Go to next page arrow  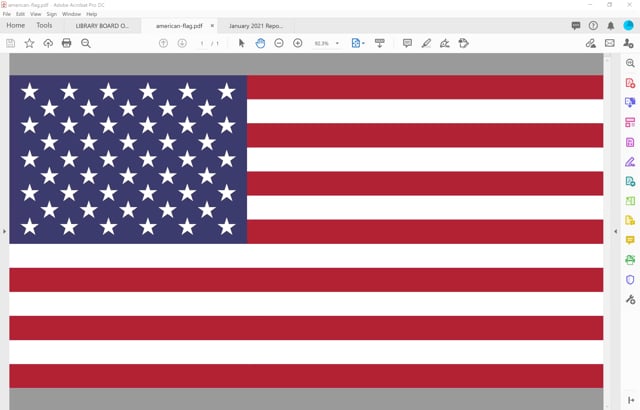[x=182, y=43]
